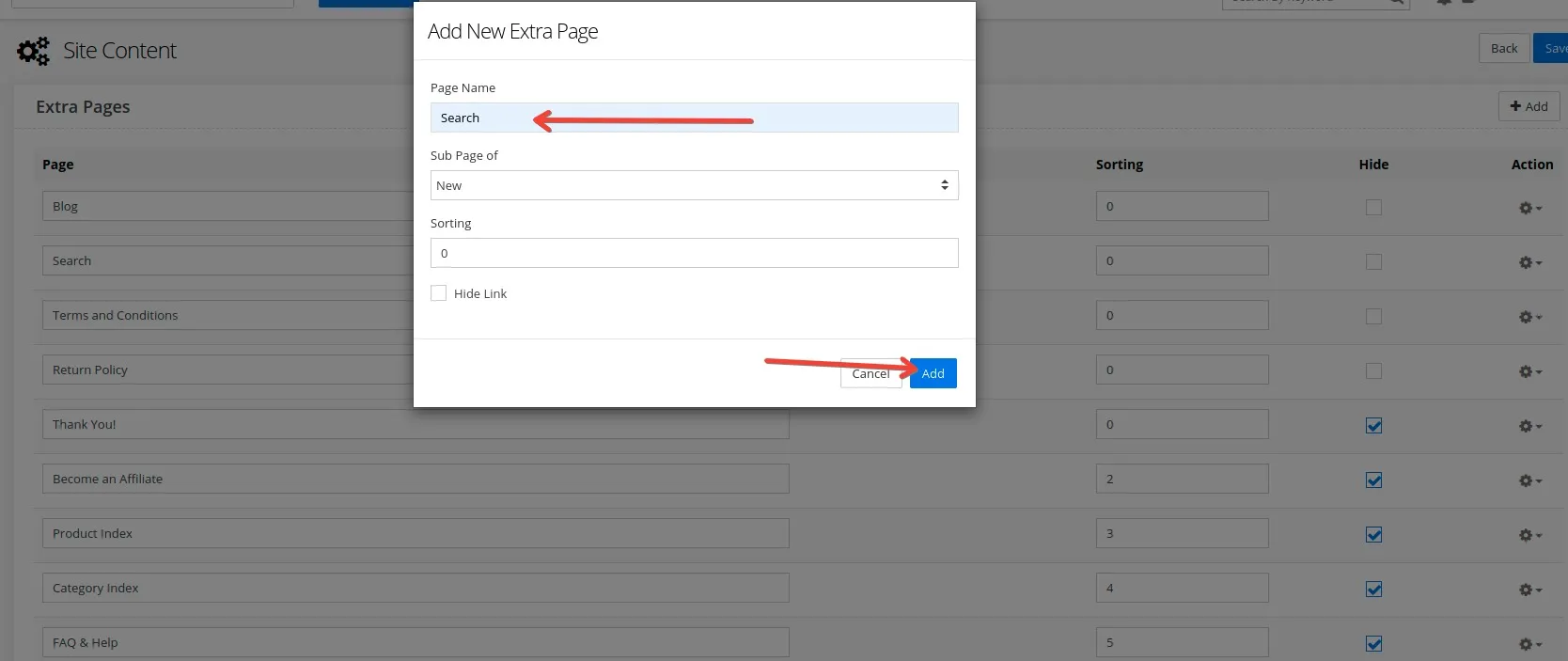The width and height of the screenshot is (1568, 661).
Task: Click the Back button
Action: (1503, 48)
